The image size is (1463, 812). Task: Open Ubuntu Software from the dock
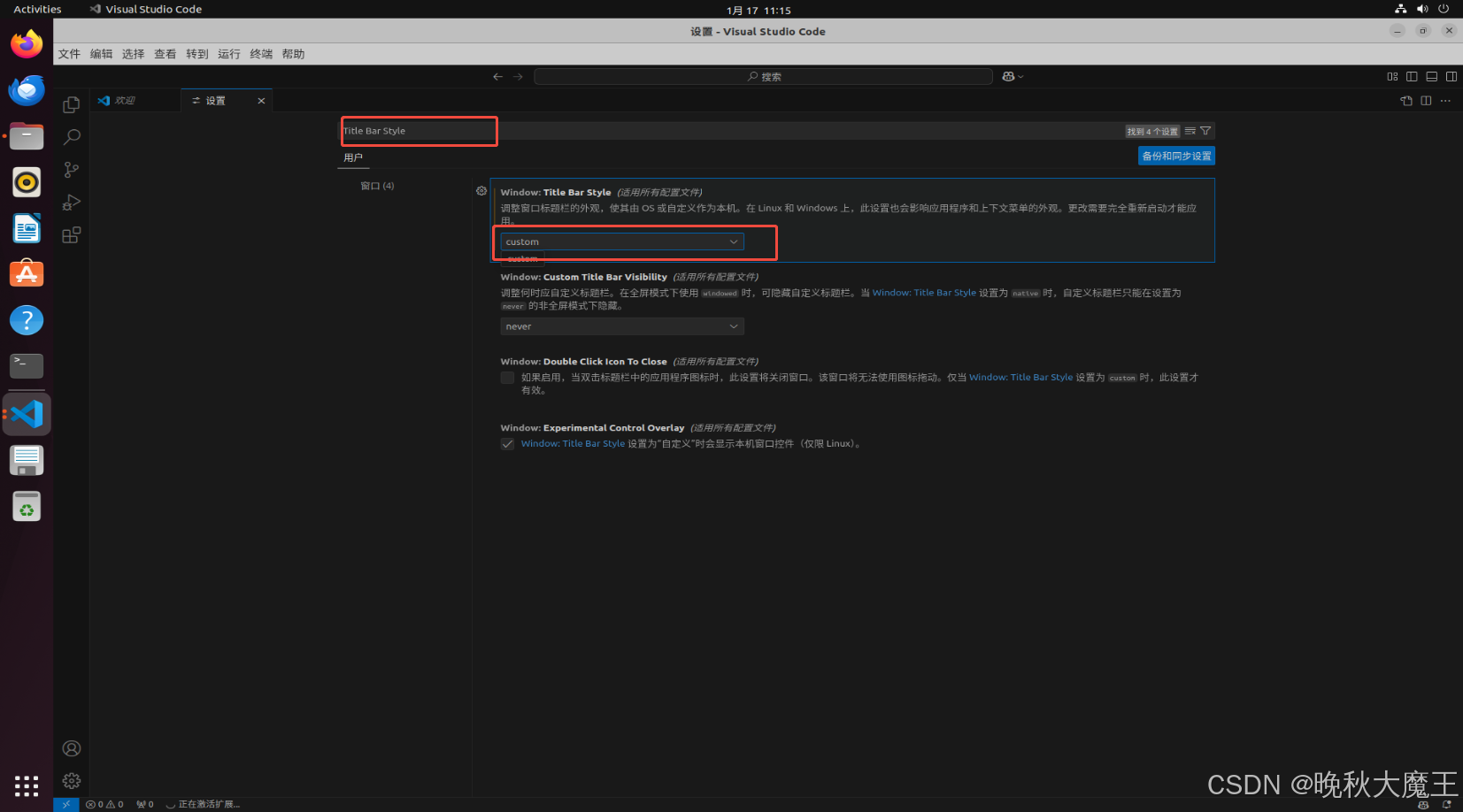(x=27, y=274)
